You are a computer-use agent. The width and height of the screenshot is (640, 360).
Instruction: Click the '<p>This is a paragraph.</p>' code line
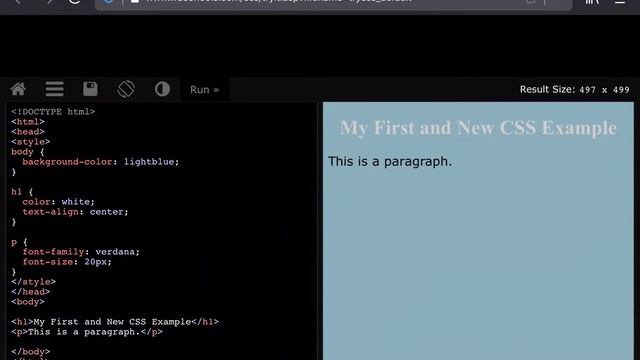tap(87, 332)
